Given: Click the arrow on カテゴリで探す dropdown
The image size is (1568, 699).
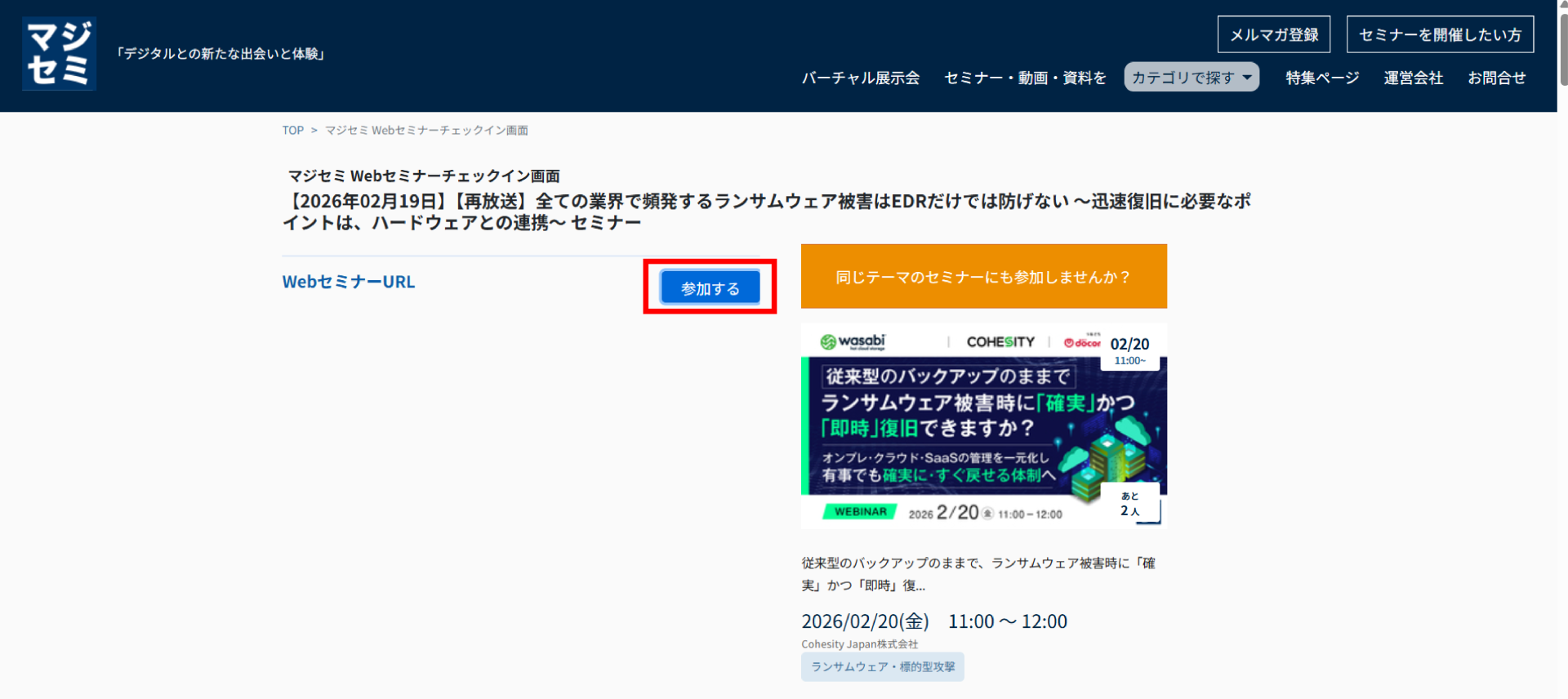Looking at the screenshot, I should coord(1247,78).
